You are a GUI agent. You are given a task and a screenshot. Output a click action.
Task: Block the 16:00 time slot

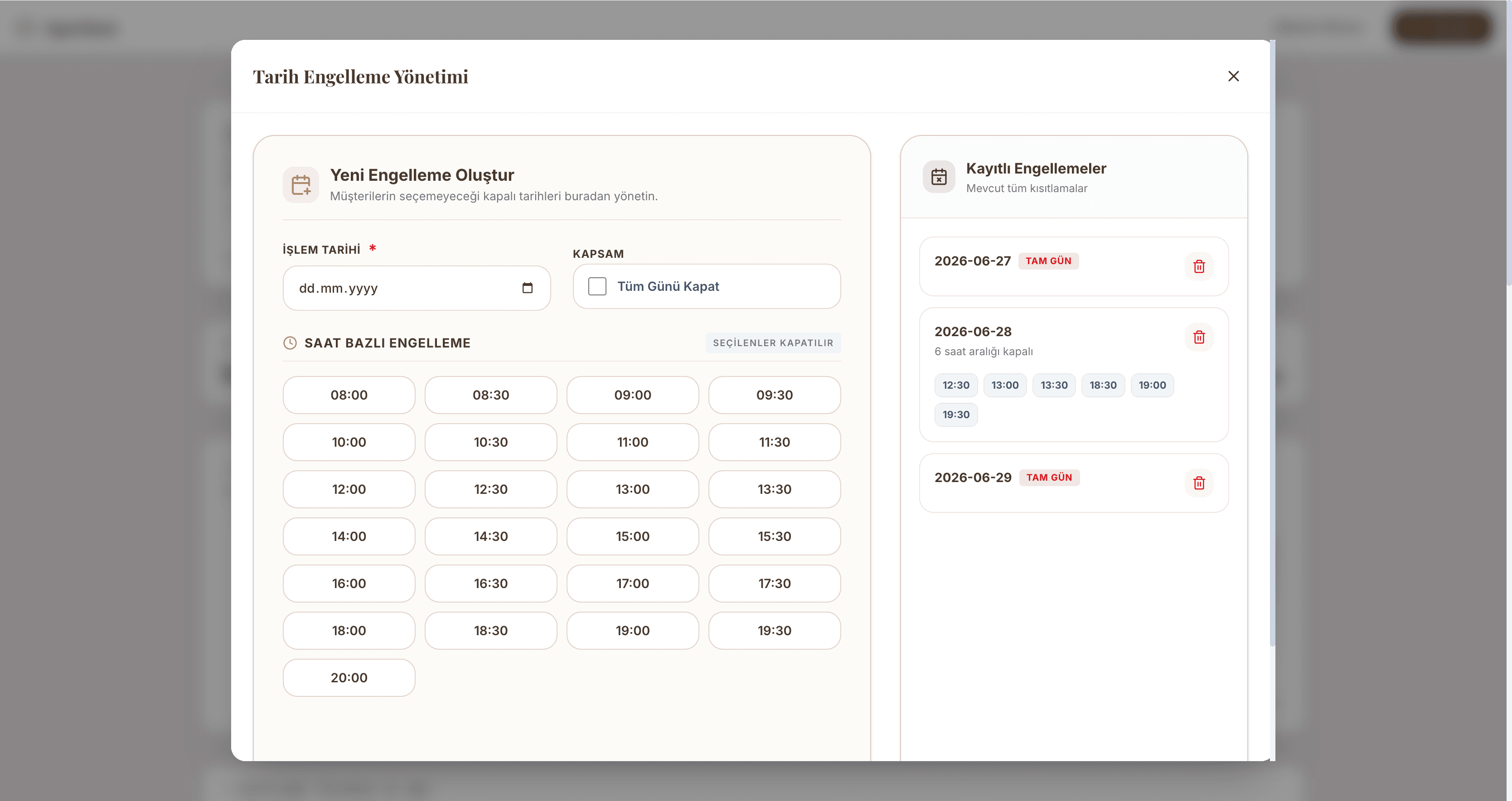coord(349,583)
